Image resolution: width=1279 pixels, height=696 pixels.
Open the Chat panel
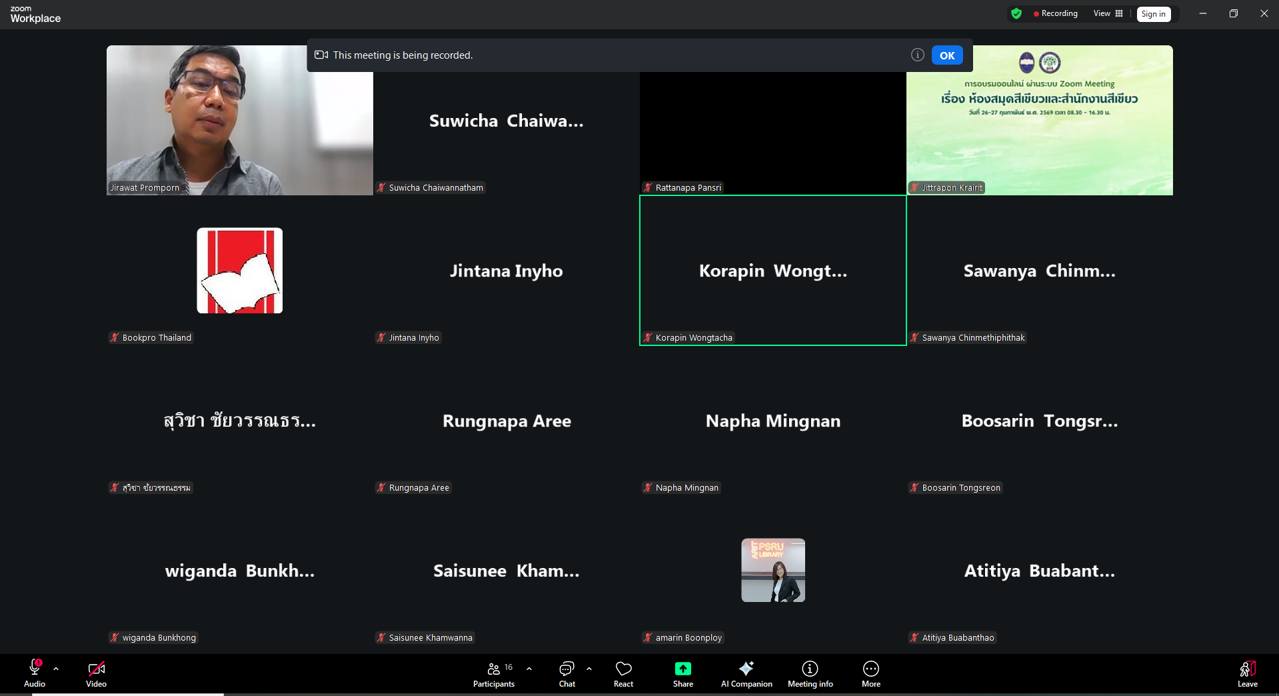[566, 673]
